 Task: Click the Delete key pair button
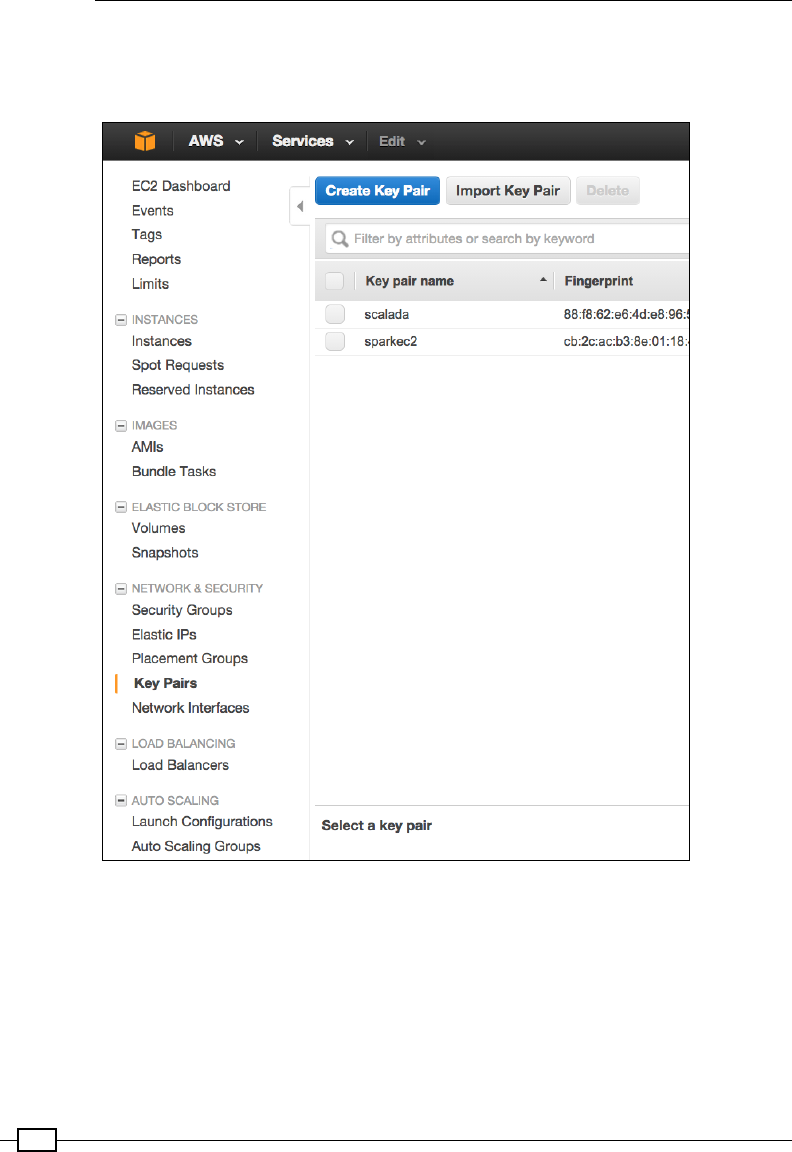(x=608, y=190)
